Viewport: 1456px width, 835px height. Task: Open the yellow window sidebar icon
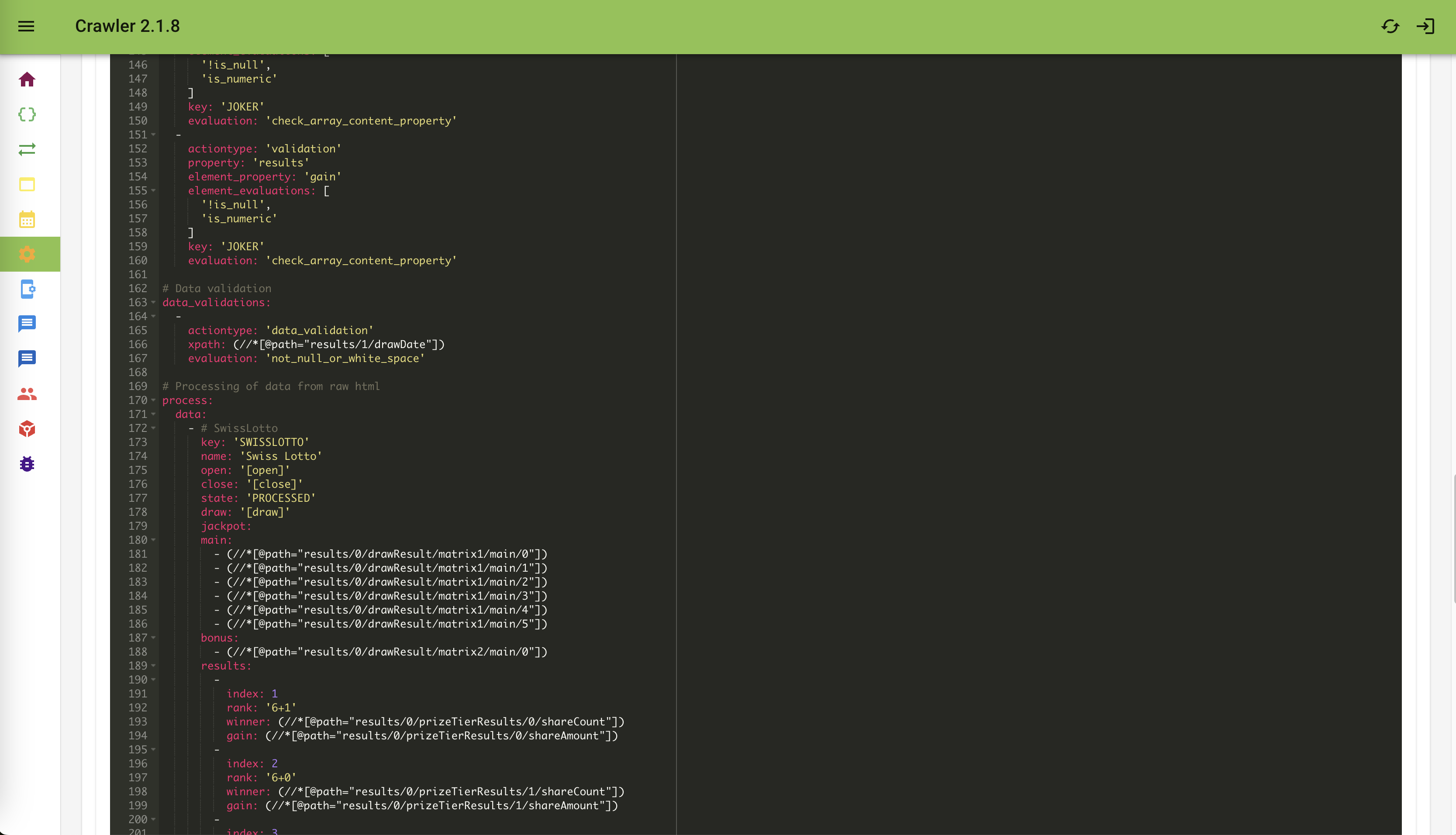point(27,184)
